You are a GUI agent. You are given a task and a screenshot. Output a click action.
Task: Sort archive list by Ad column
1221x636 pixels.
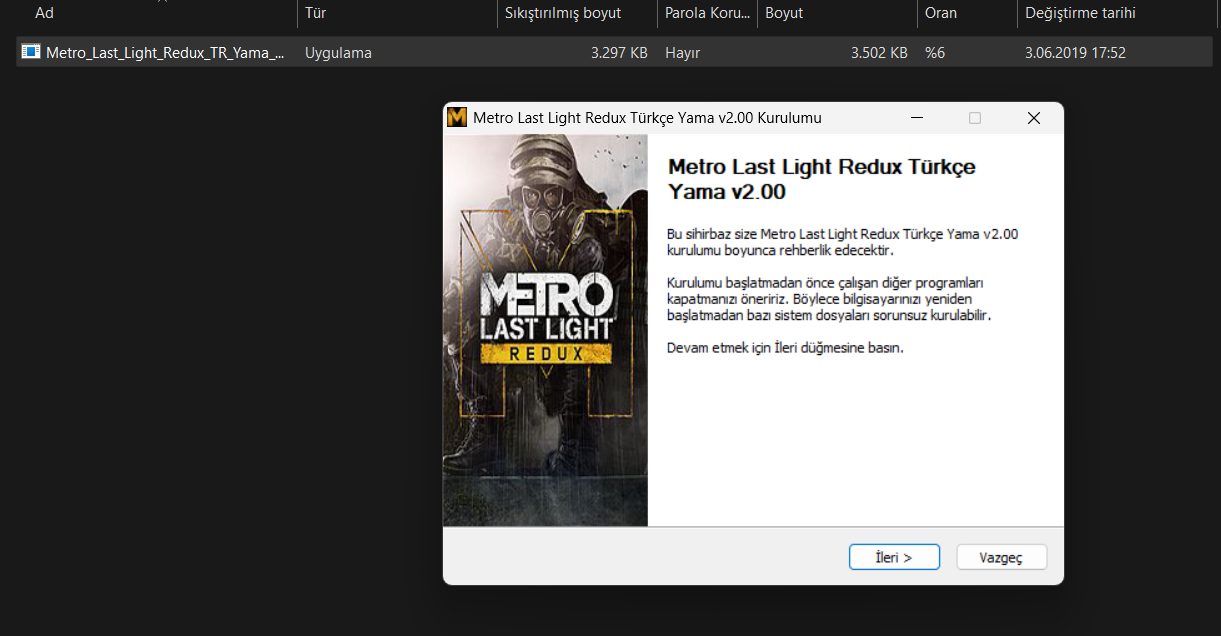pos(44,13)
